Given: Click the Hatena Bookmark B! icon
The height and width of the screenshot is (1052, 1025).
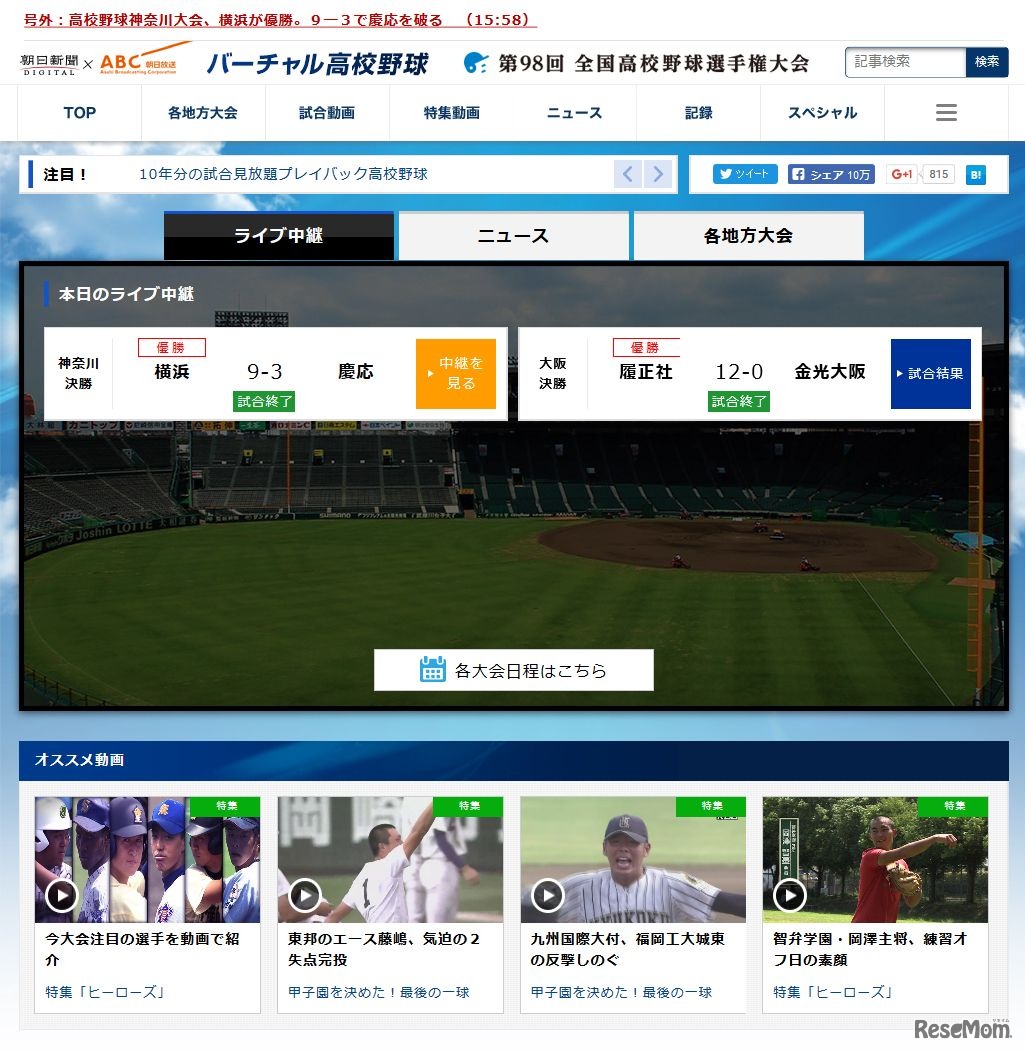Looking at the screenshot, I should 975,173.
